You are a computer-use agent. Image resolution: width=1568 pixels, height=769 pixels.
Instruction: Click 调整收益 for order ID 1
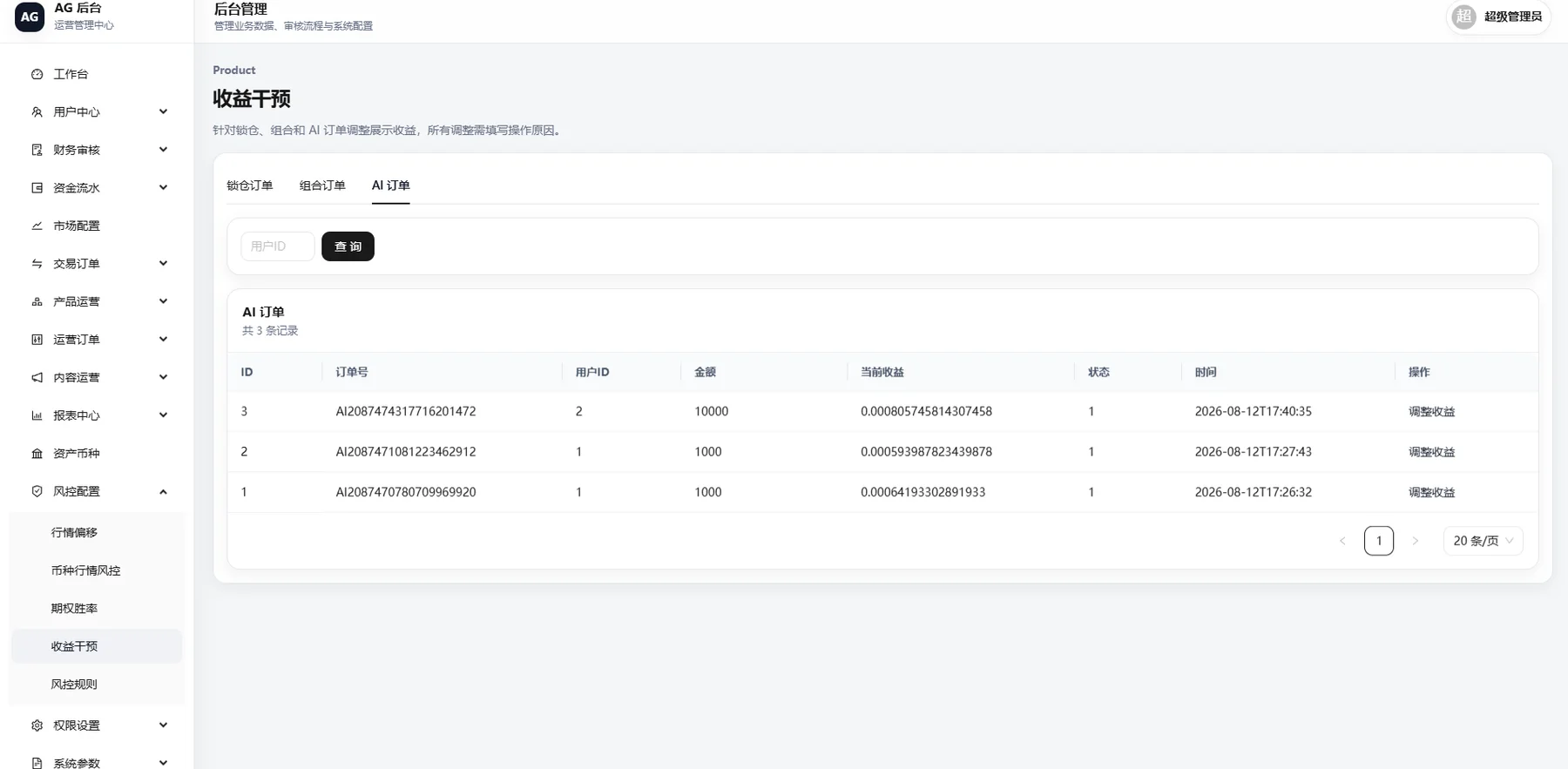[x=1432, y=492]
